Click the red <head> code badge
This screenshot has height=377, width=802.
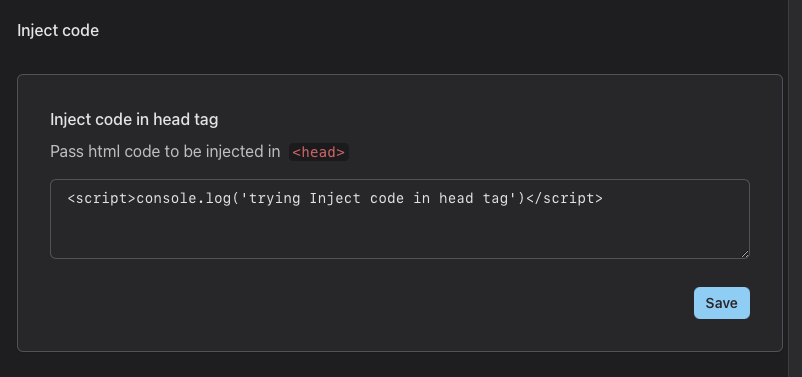[319, 152]
